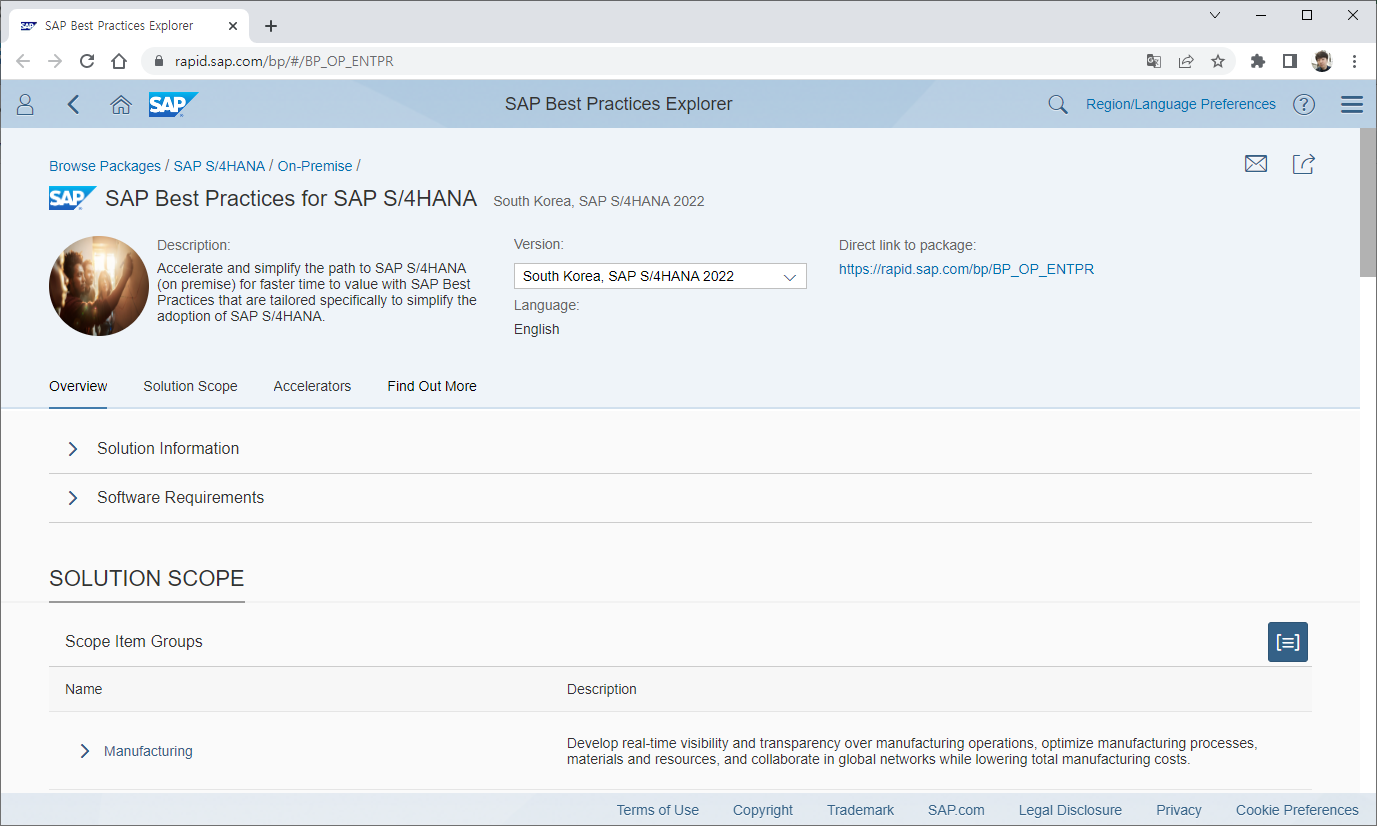
Task: Open the search in the SAP header
Action: pos(1057,104)
